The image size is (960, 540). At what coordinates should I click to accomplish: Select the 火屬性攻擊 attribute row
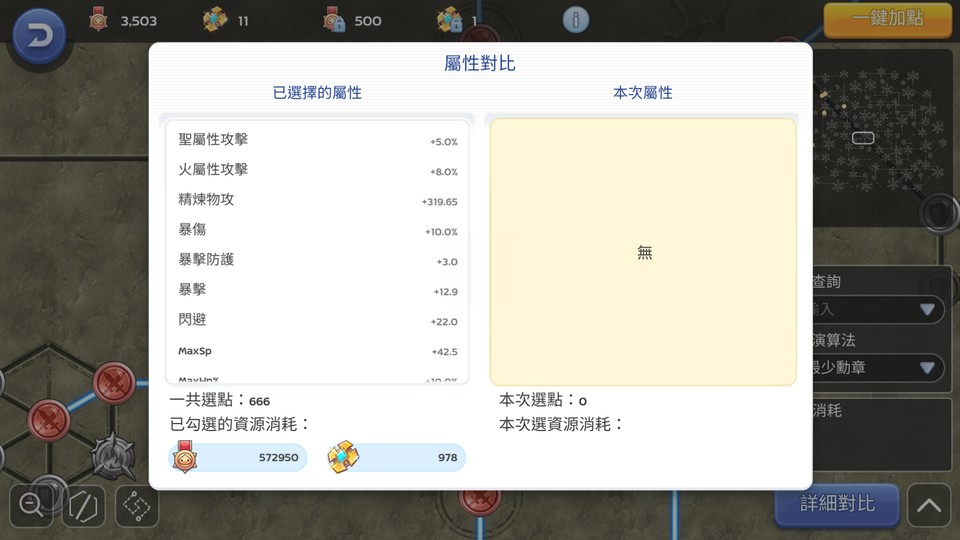317,170
